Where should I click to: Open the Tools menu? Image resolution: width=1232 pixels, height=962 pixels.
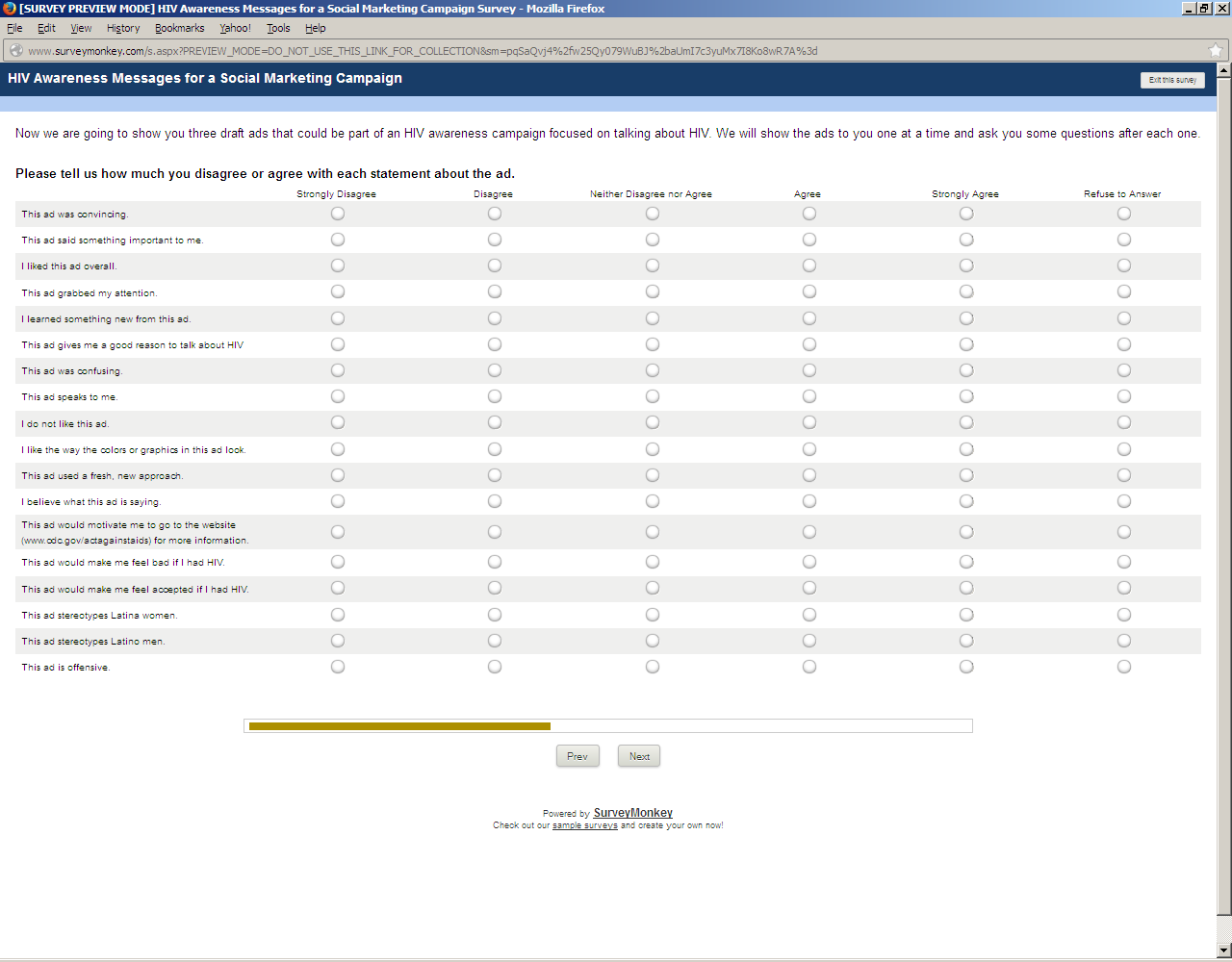[x=278, y=28]
